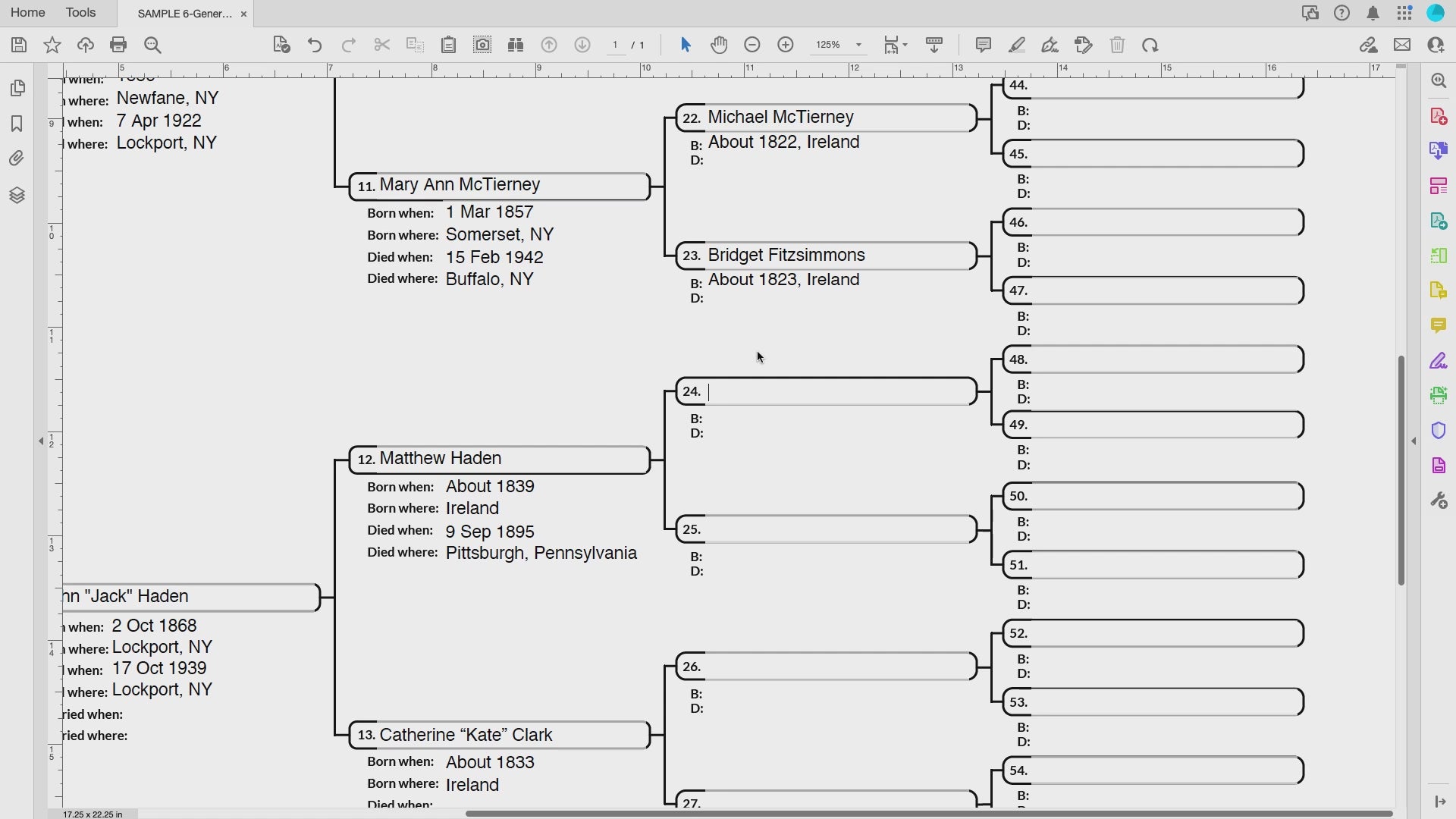Open the 125% zoom level dropdown
The width and height of the screenshot is (1456, 819).
[858, 45]
